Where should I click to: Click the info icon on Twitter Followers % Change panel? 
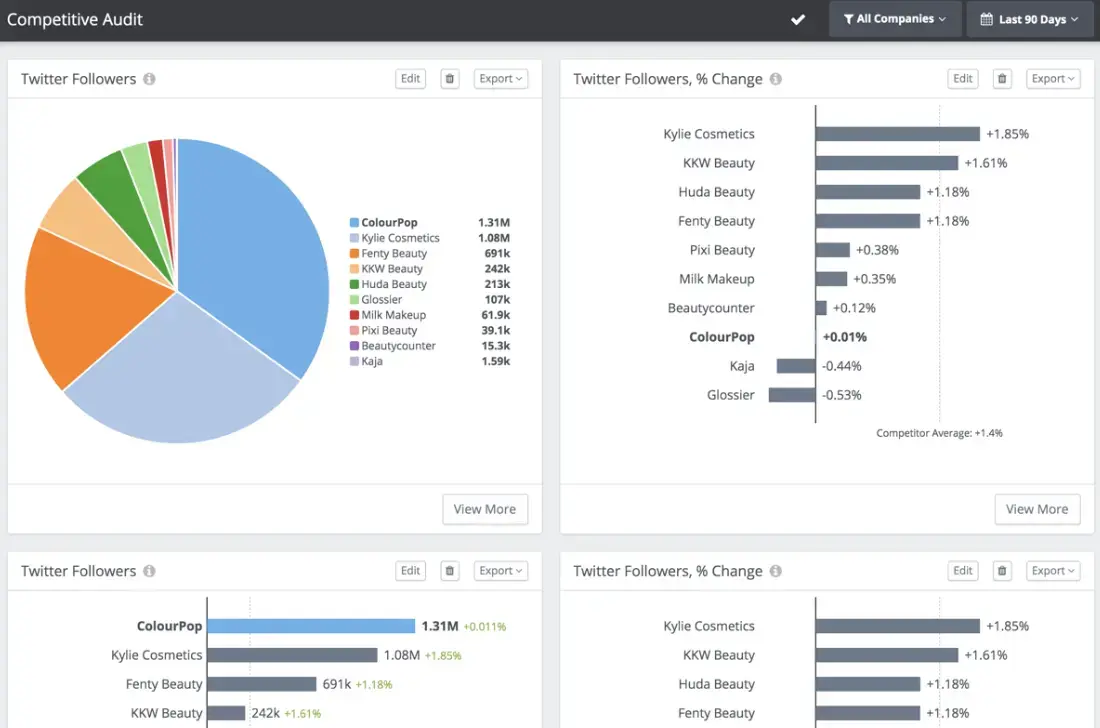coord(775,78)
